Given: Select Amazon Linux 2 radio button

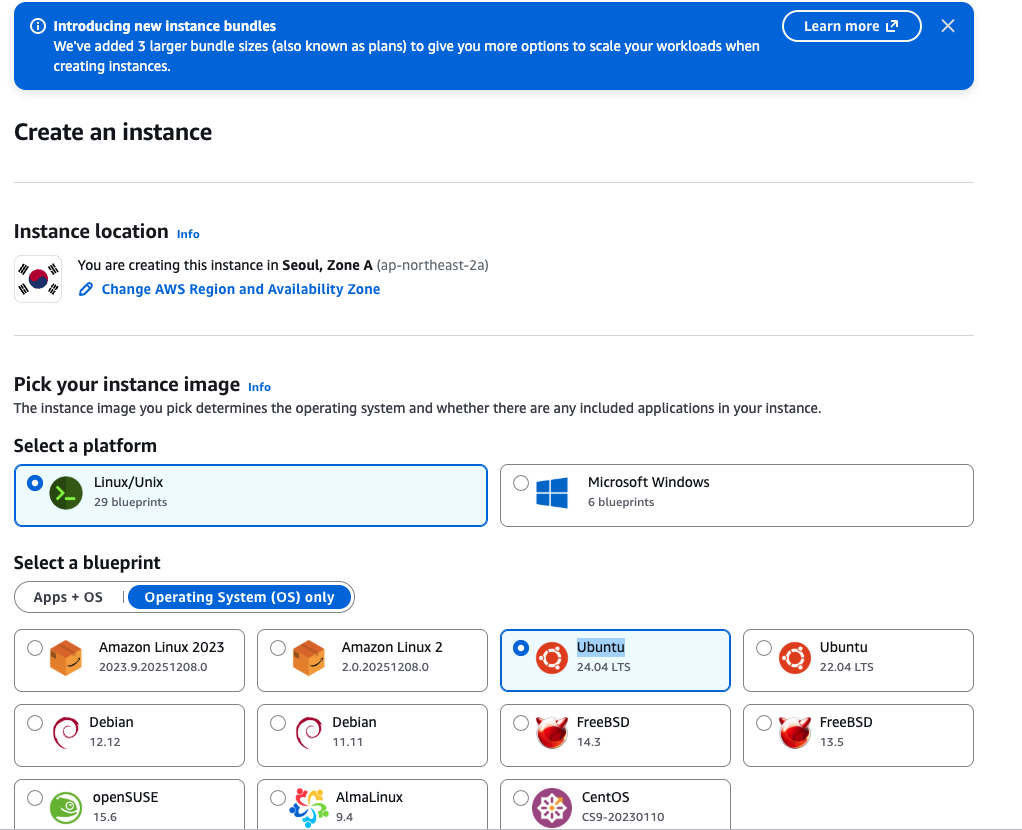Looking at the screenshot, I should [x=278, y=648].
